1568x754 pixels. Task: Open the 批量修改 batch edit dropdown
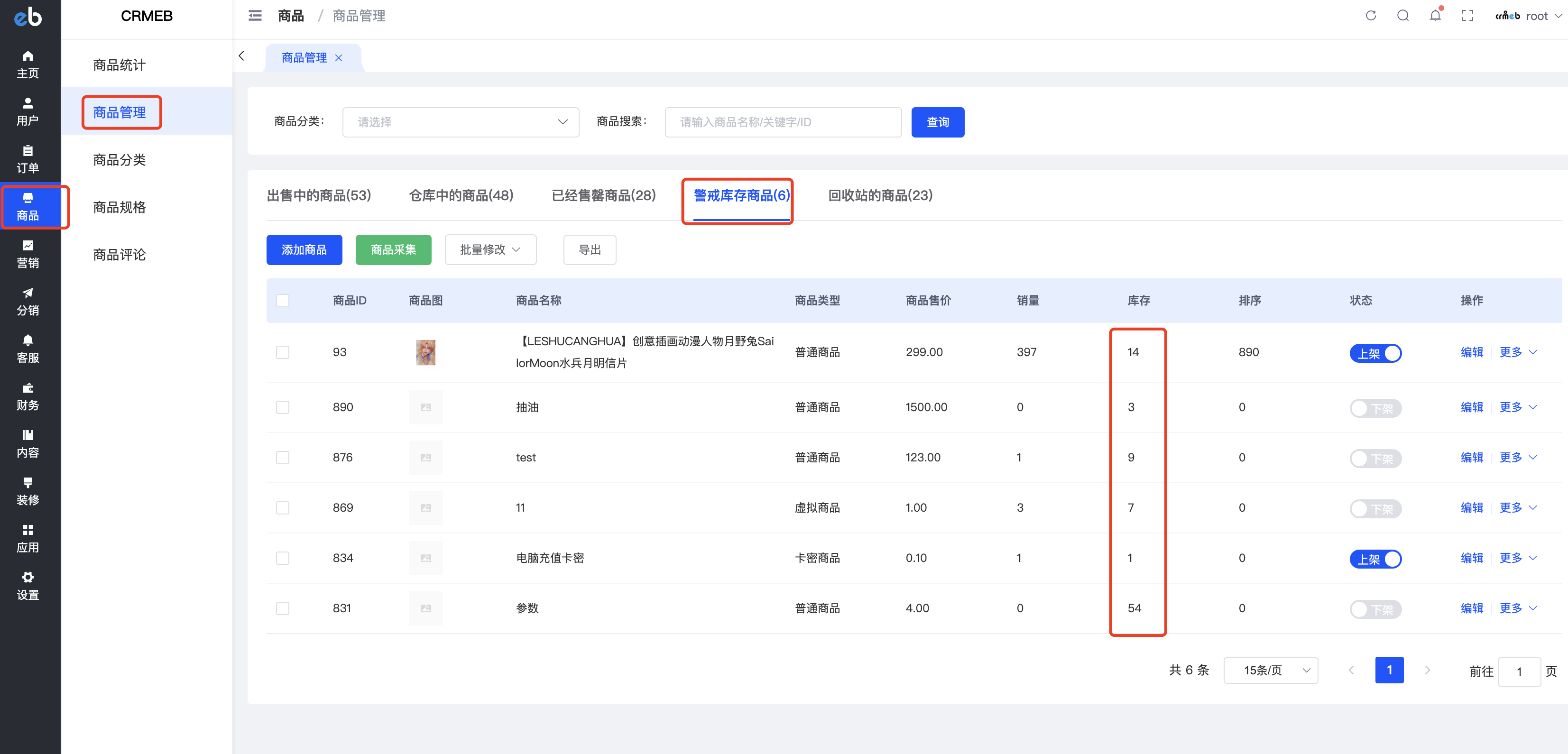point(490,250)
